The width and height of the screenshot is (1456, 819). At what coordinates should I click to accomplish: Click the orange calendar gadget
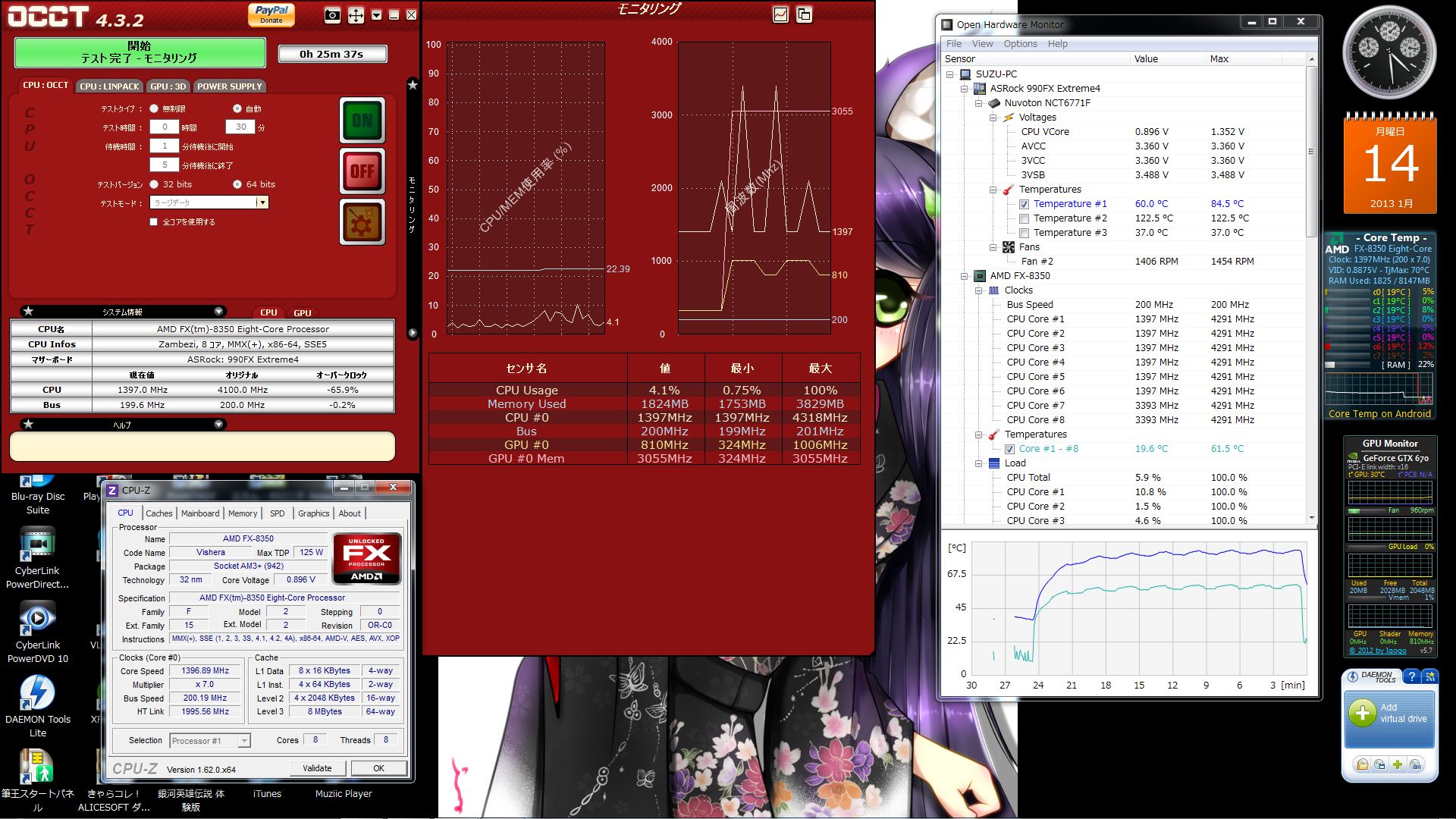click(x=1390, y=162)
